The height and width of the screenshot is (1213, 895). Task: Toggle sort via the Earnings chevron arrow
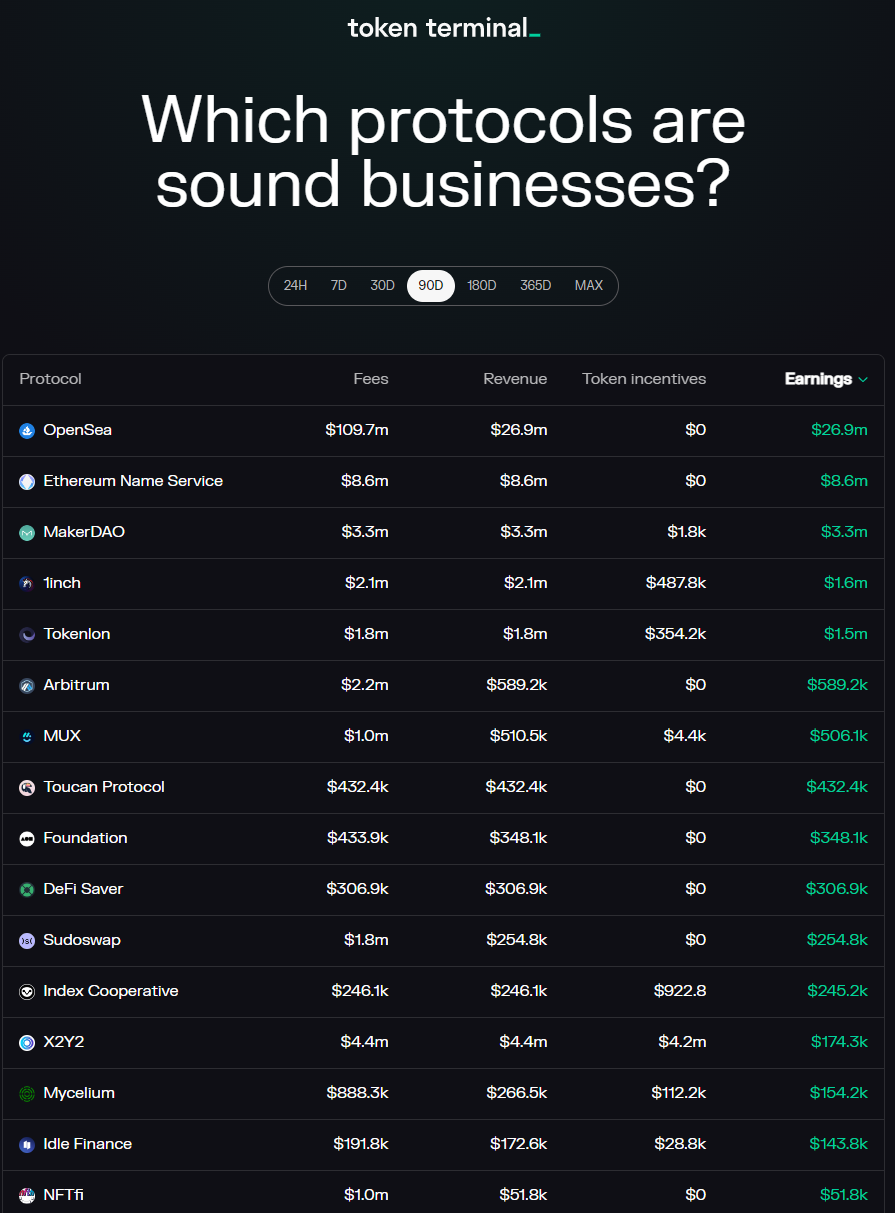point(863,380)
